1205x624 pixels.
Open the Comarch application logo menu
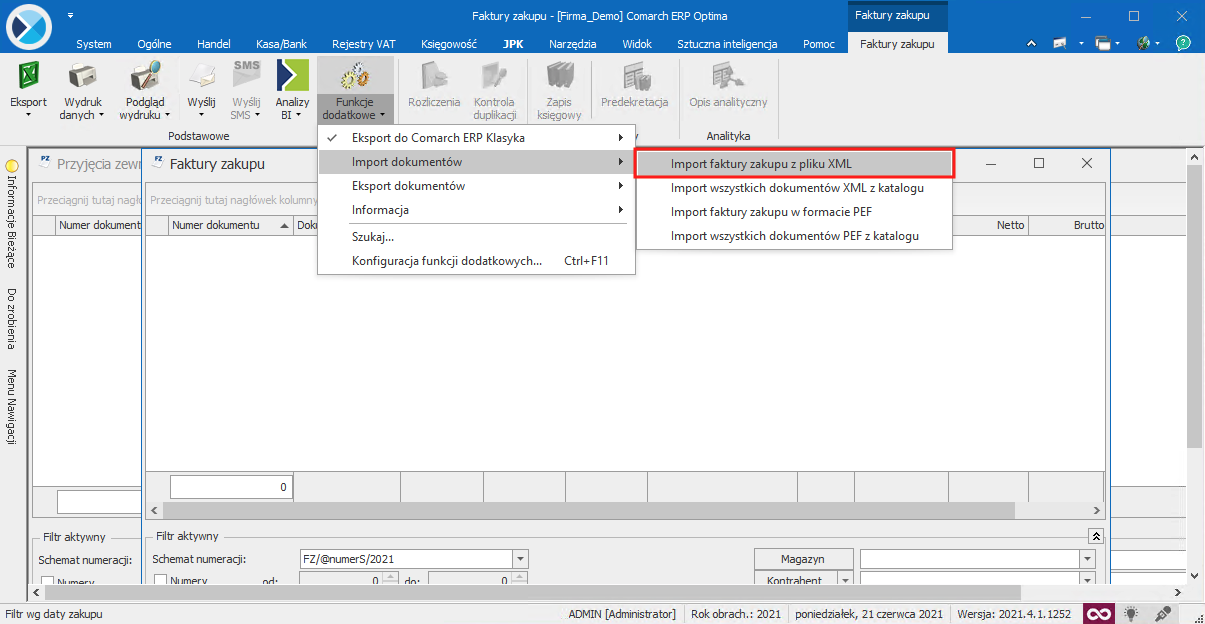(x=27, y=27)
